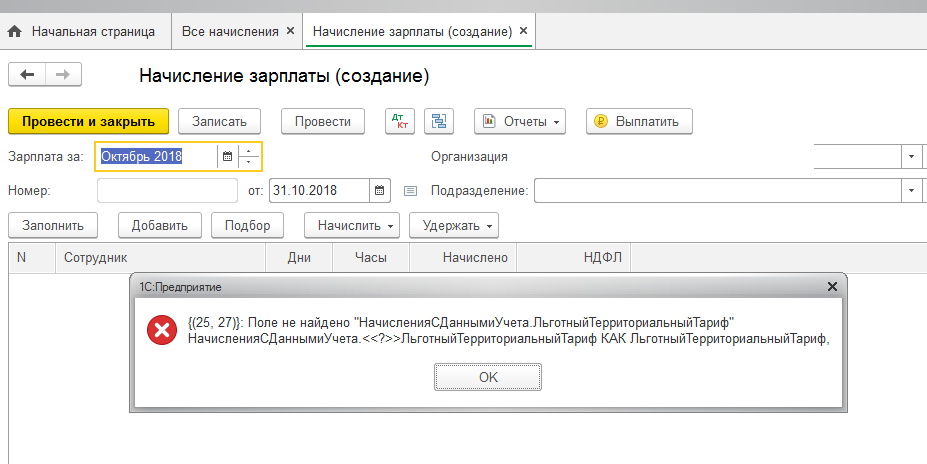Click the Выплатить button
Screen dimensions: 927x464
click(x=638, y=122)
